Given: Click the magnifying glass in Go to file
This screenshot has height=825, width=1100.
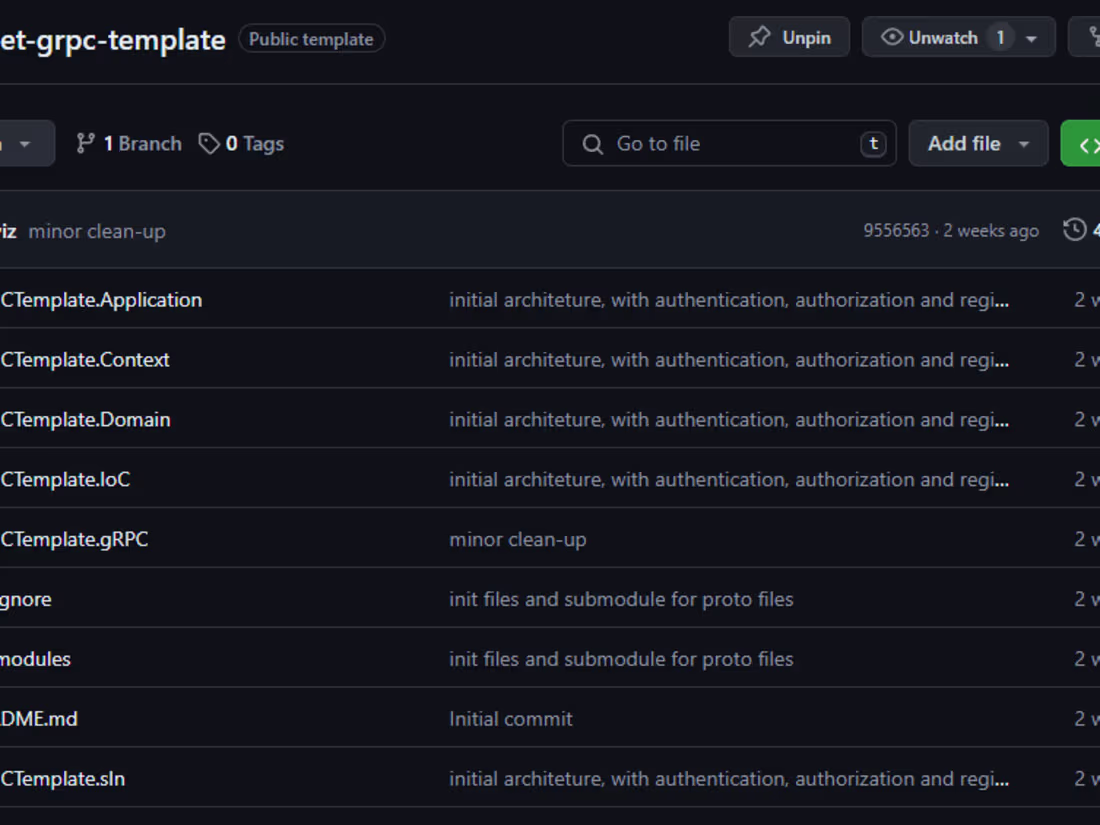Looking at the screenshot, I should 593,143.
